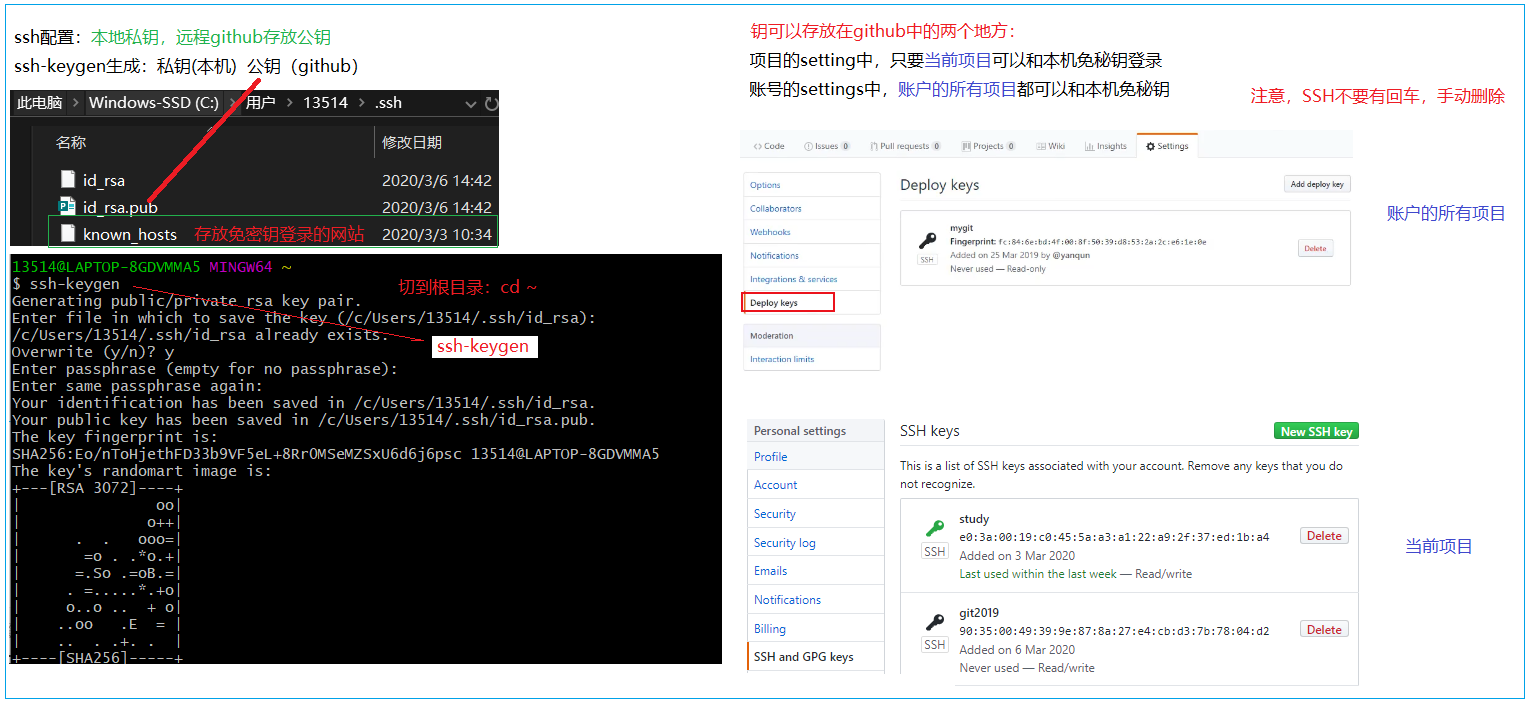Click the id_rsa.pub Publisher file icon
Screen dimensions: 1527x703
pyautogui.click(x=67, y=207)
